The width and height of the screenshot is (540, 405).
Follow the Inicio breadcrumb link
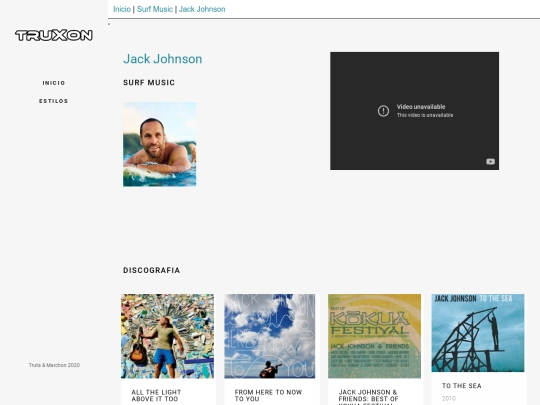(122, 9)
